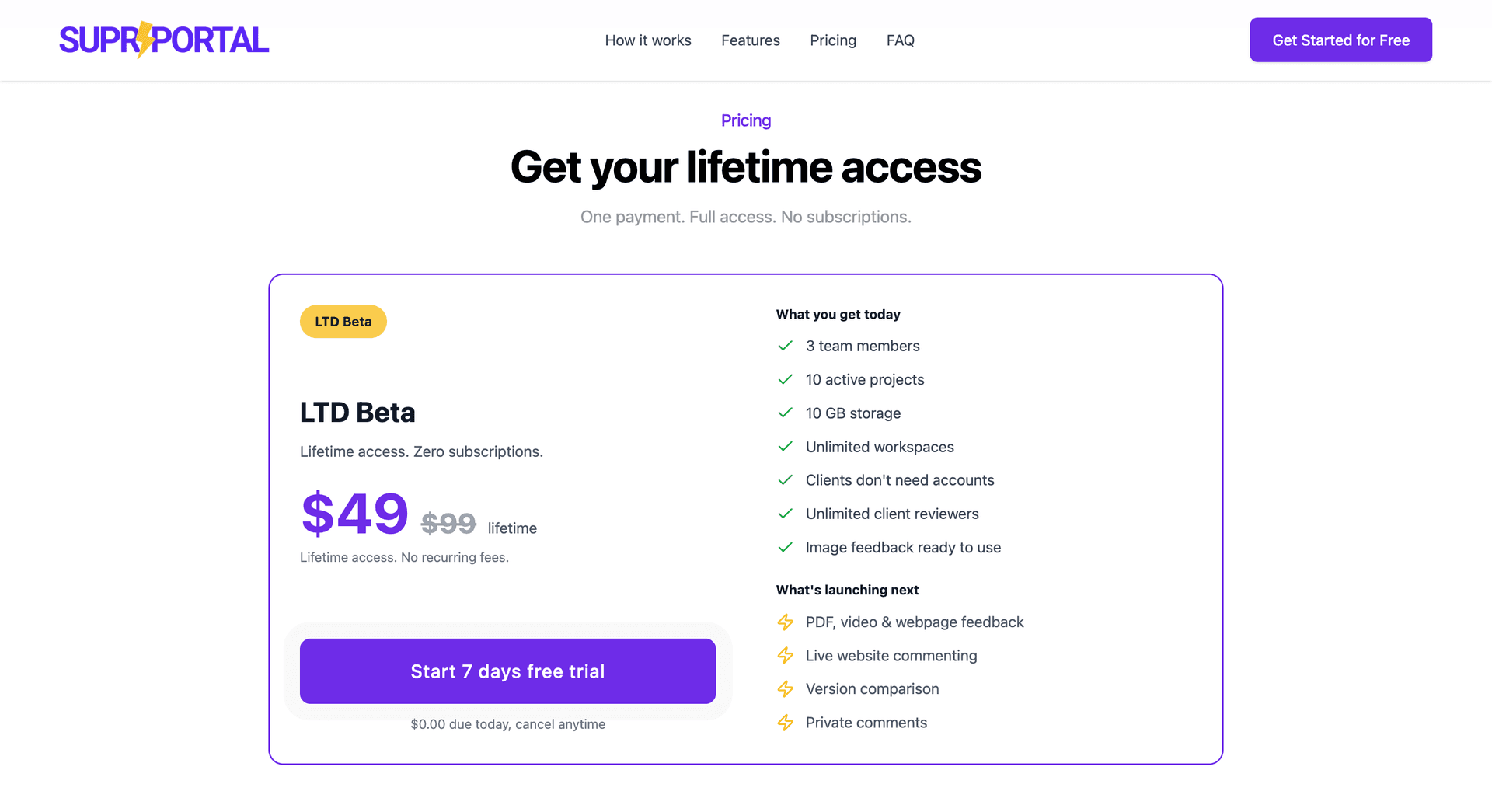Click the What you get today heading
Viewport: 1492px width, 812px height.
[x=838, y=314]
